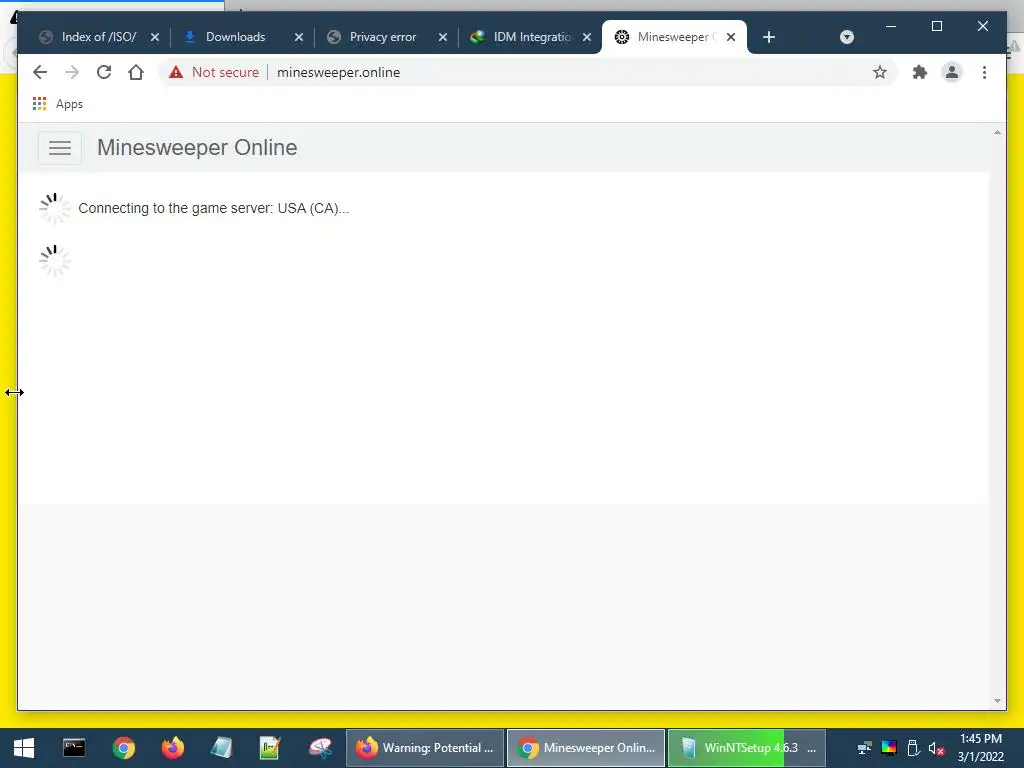Open the Extensions puzzle menu

[x=920, y=72]
